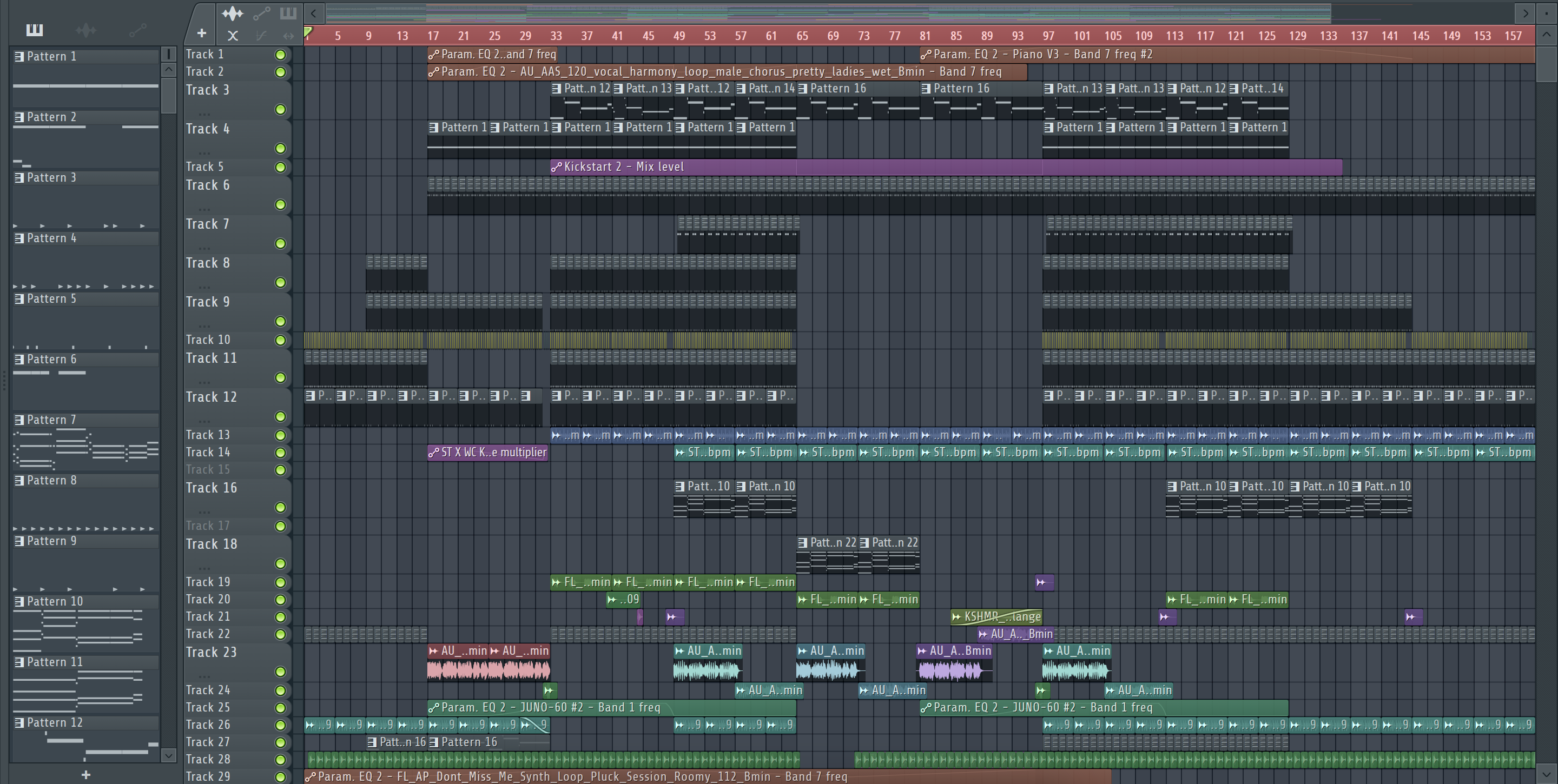Click the picker panel scrollbar thumb
This screenshot has width=1558, height=784.
point(169,96)
